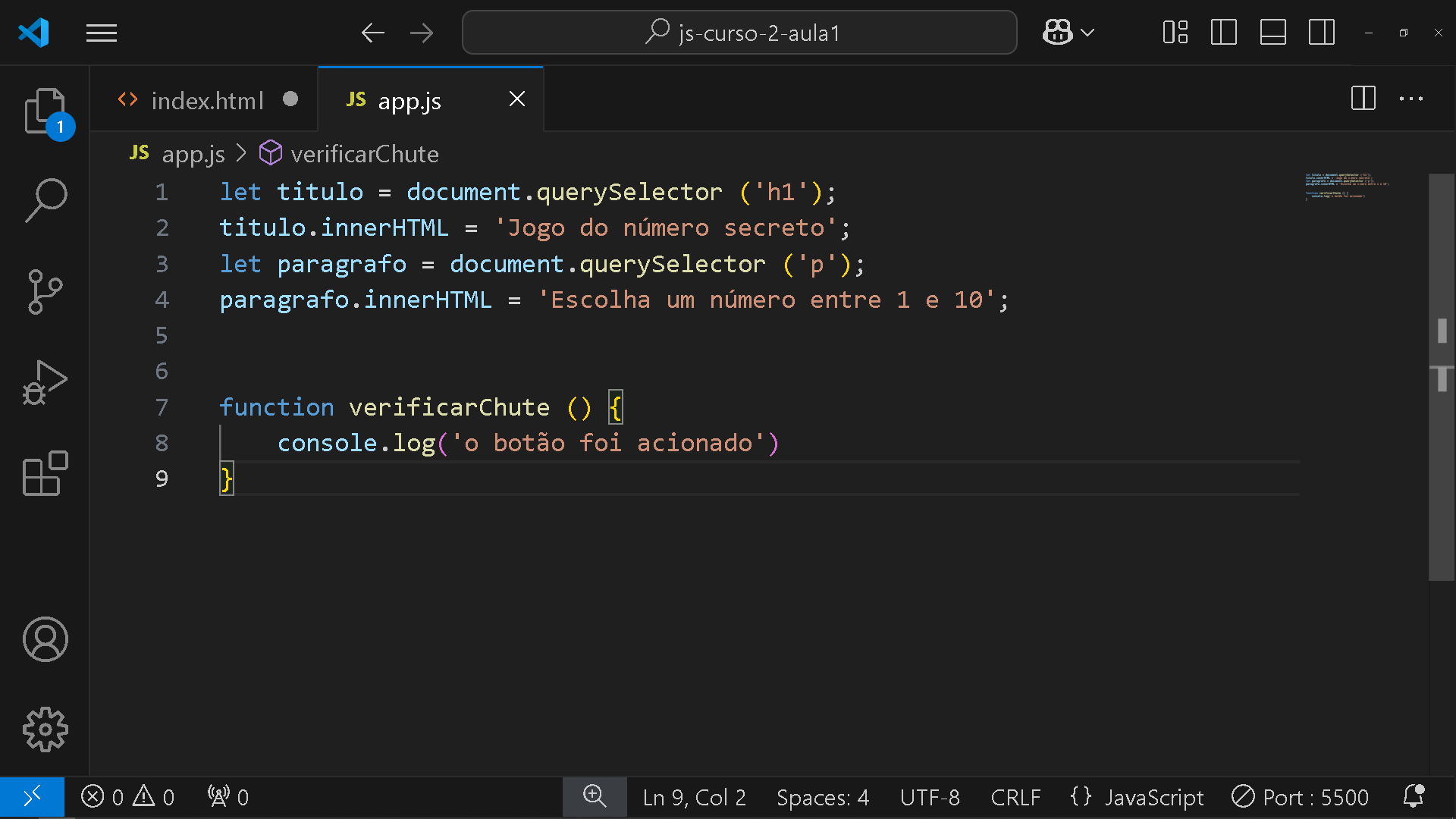Open the Source Control view
This screenshot has width=1456, height=819.
pos(45,291)
